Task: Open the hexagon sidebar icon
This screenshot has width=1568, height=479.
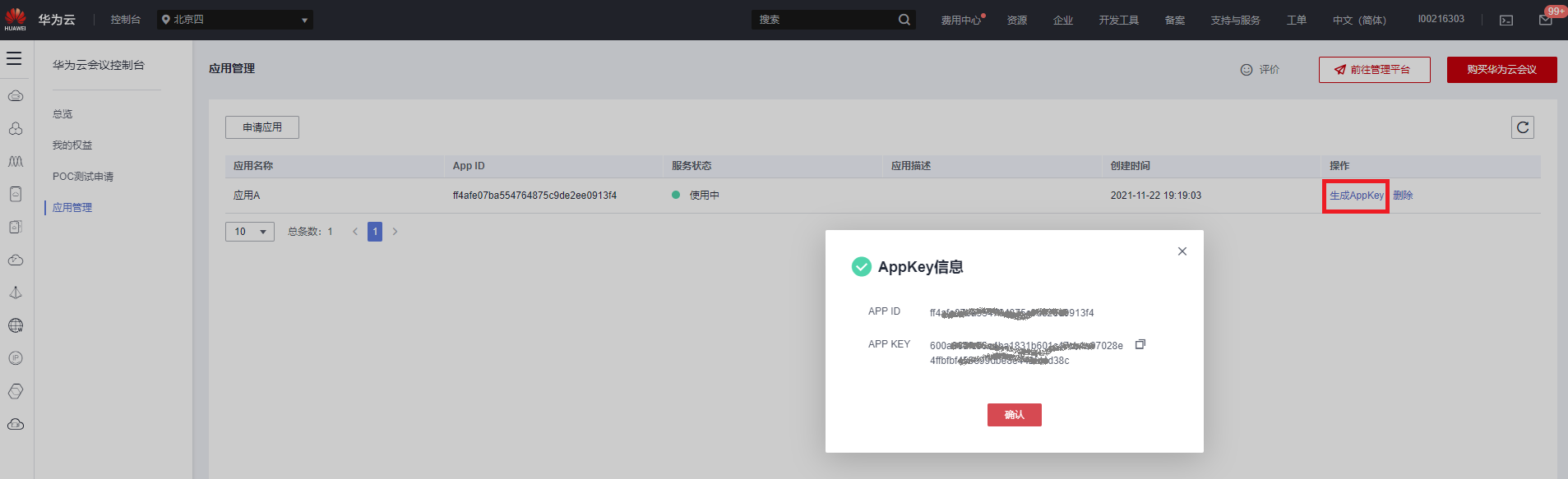Action: point(16,392)
